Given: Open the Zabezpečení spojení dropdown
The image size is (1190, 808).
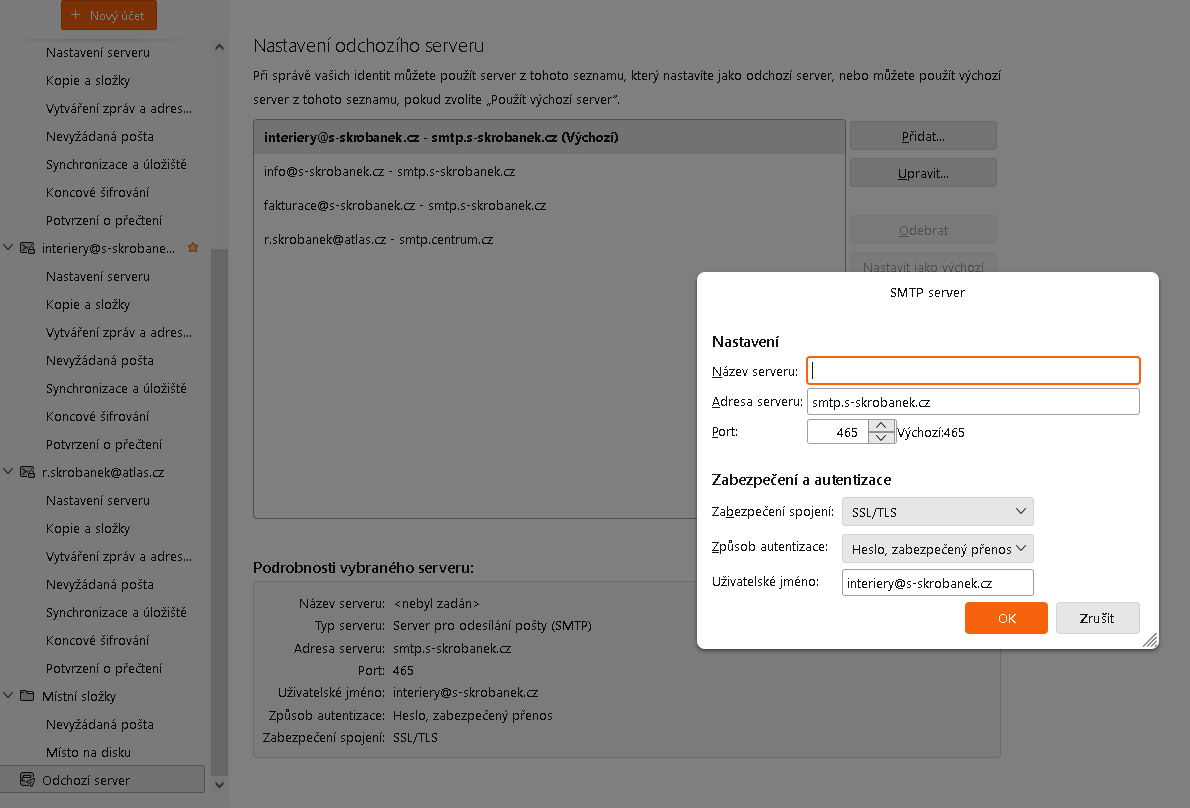Looking at the screenshot, I should point(937,512).
